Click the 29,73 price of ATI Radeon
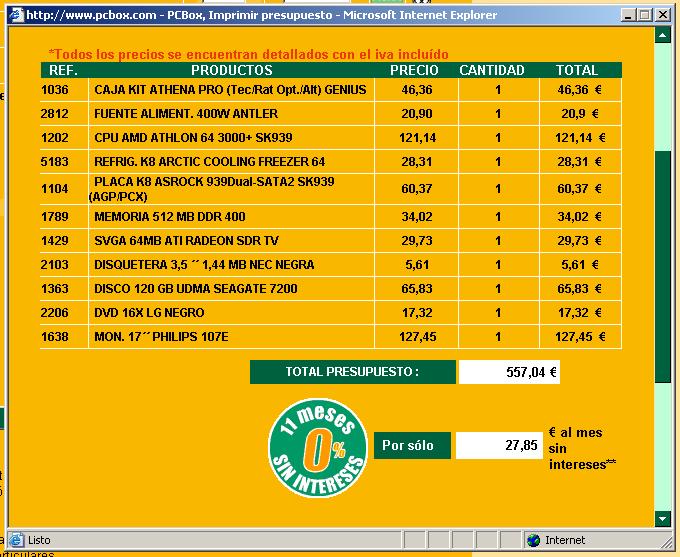This screenshot has height=557, width=680. pyautogui.click(x=417, y=241)
